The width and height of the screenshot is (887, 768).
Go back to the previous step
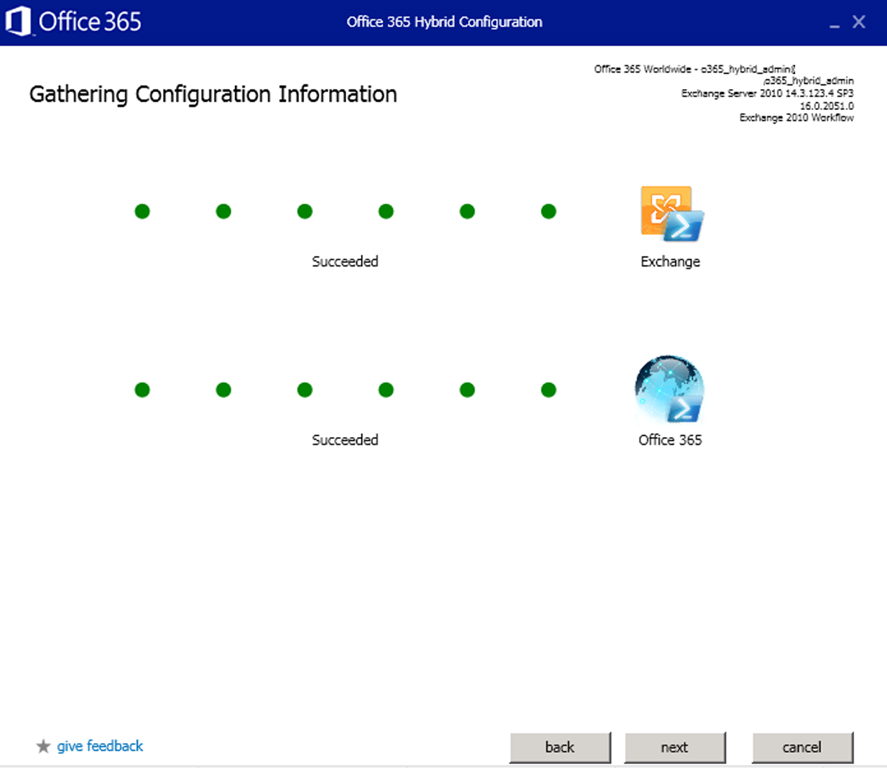[x=560, y=747]
